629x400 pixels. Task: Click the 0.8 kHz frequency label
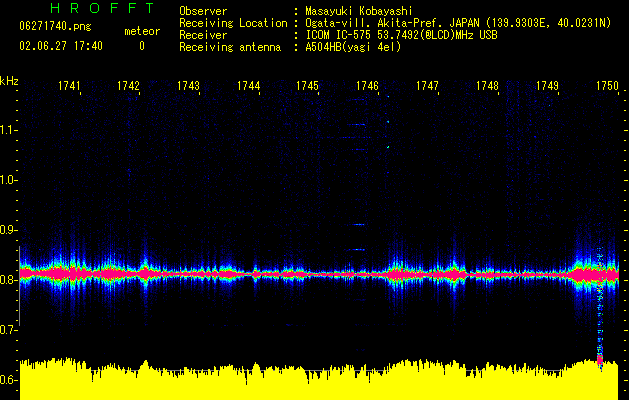click(9, 280)
